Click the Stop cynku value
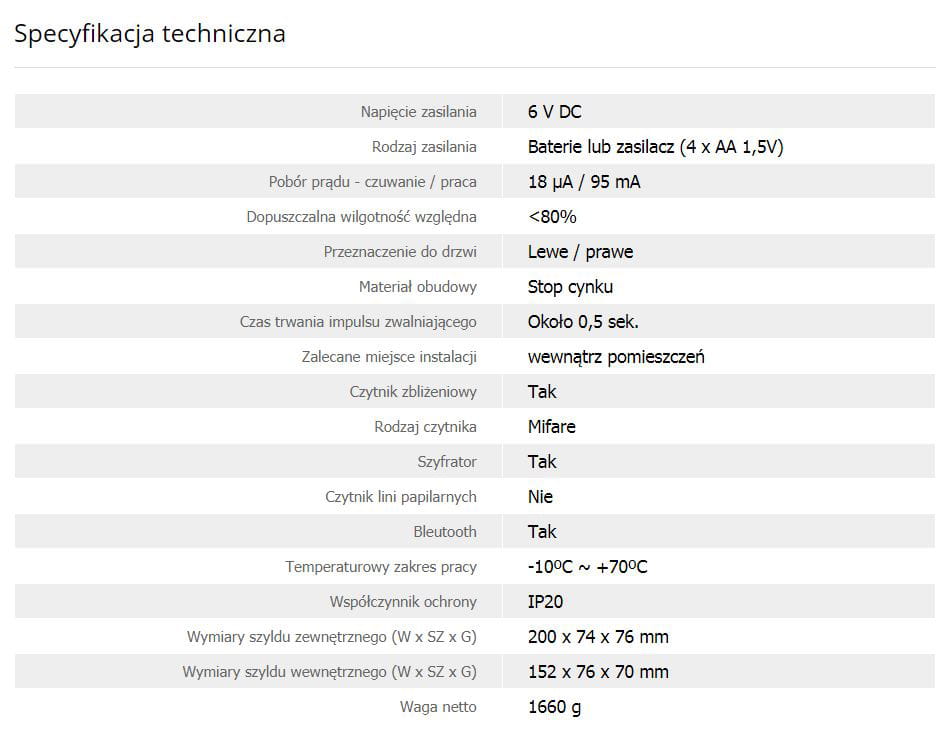 click(x=570, y=287)
